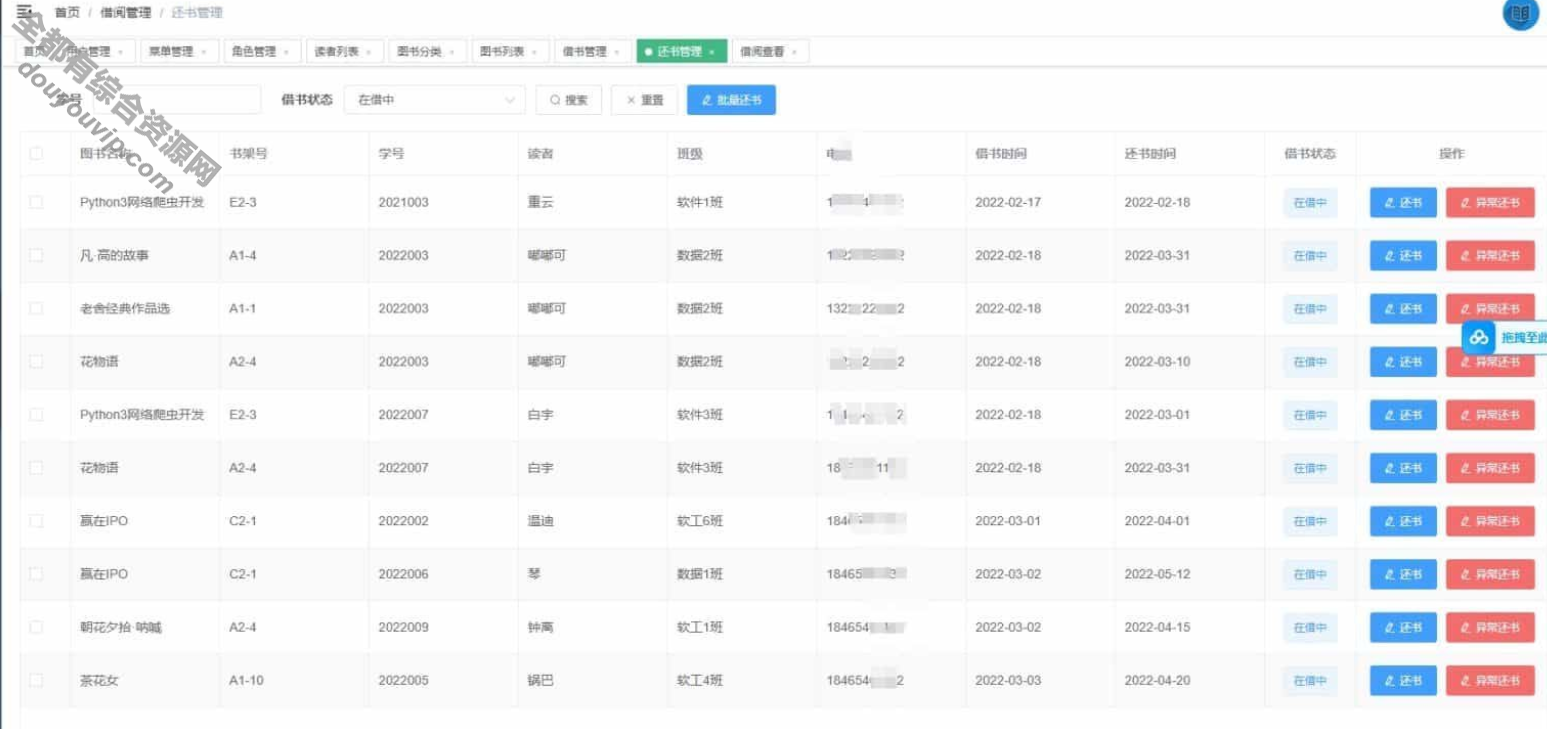Viewport: 1547px width, 729px height.
Task: Click 还书 in the 凡·高的故事 row
Action: point(1403,255)
